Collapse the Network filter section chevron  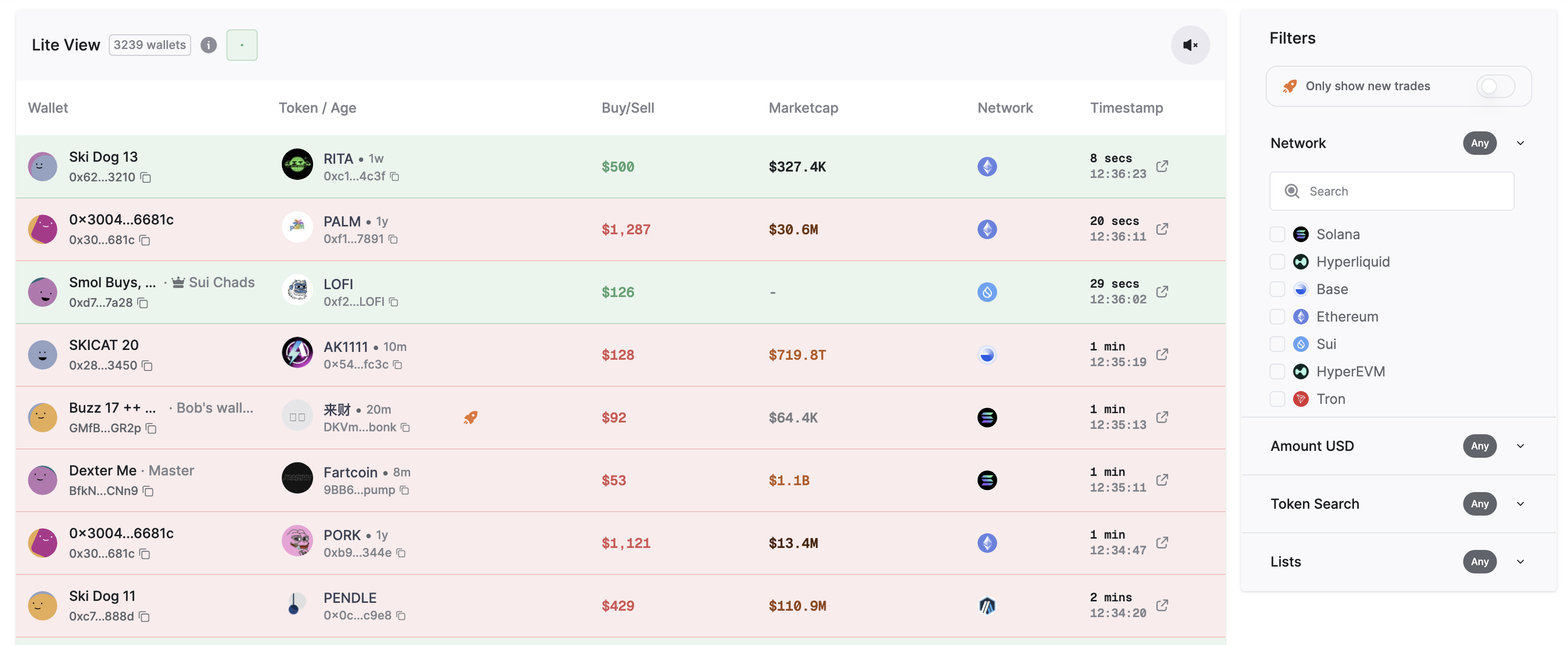point(1520,143)
